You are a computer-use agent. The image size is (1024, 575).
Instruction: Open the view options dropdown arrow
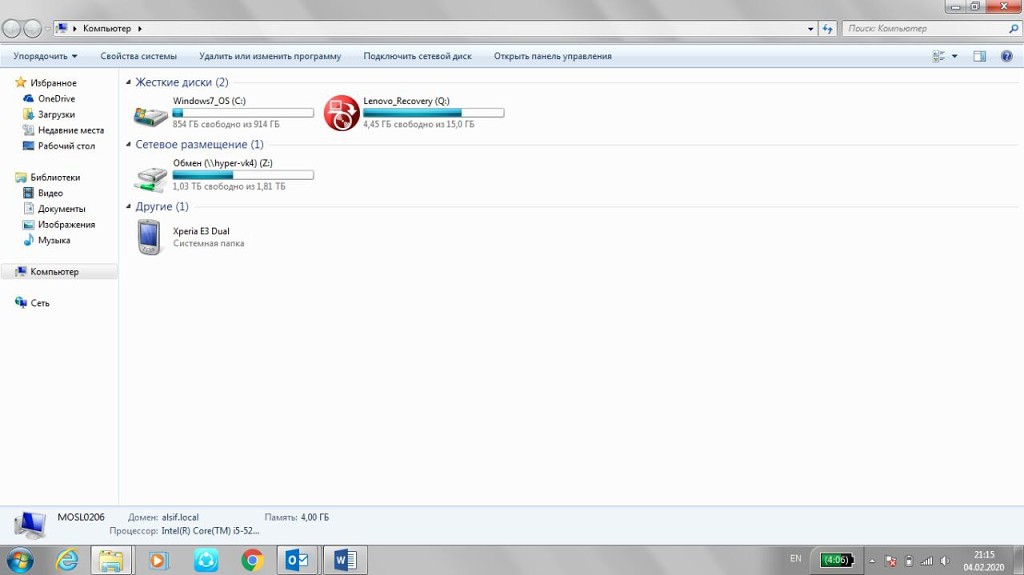tap(954, 56)
